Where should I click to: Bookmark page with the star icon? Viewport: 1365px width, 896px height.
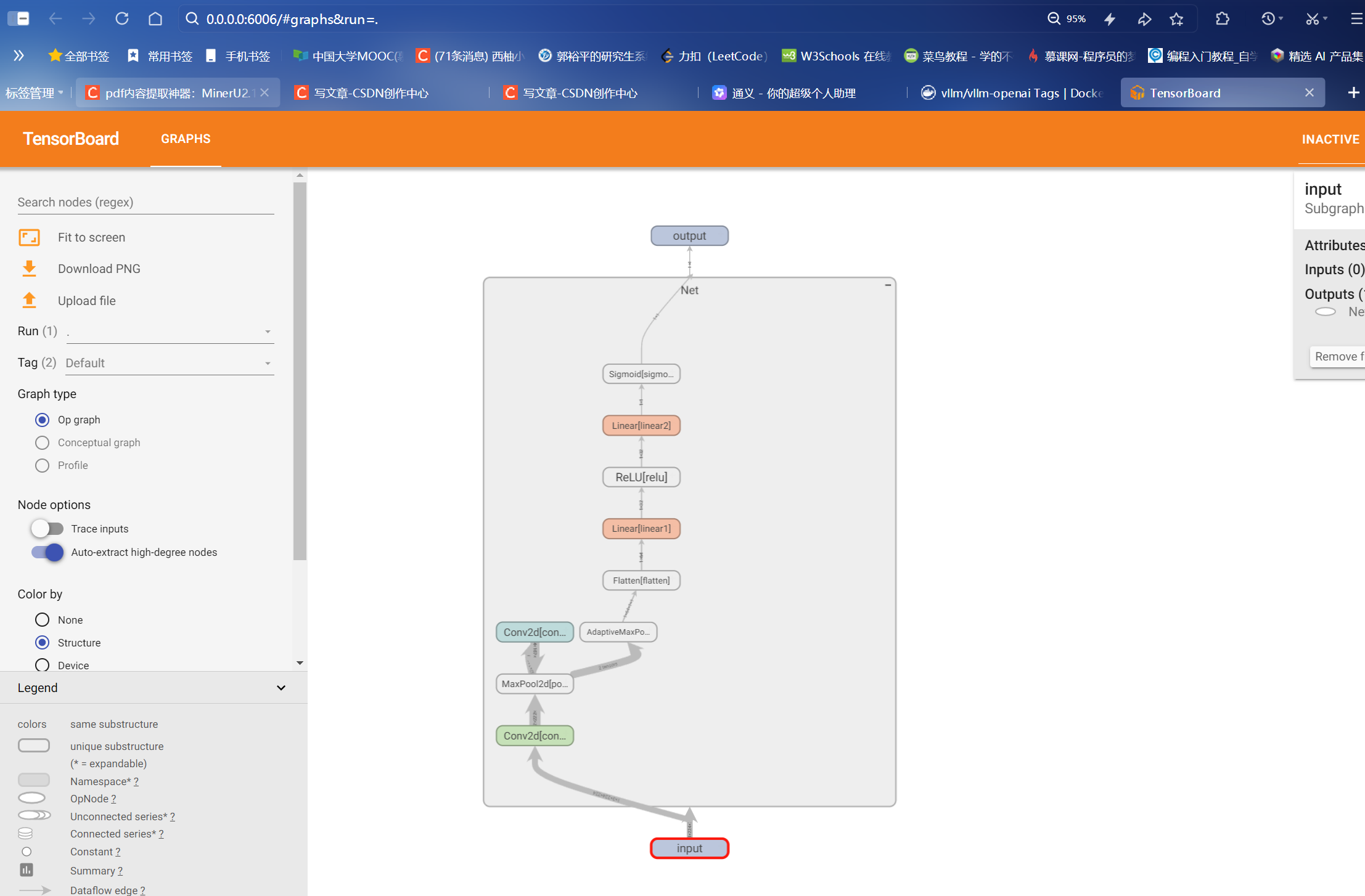(x=1176, y=19)
